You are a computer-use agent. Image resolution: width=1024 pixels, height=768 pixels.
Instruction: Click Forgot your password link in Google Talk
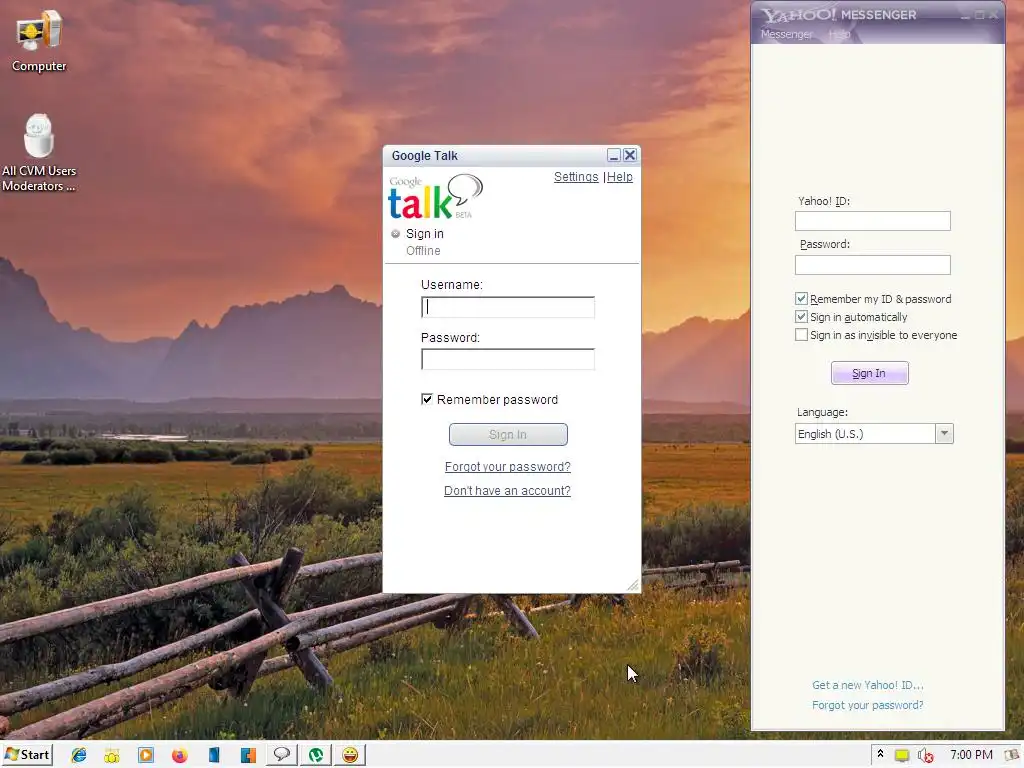[507, 467]
